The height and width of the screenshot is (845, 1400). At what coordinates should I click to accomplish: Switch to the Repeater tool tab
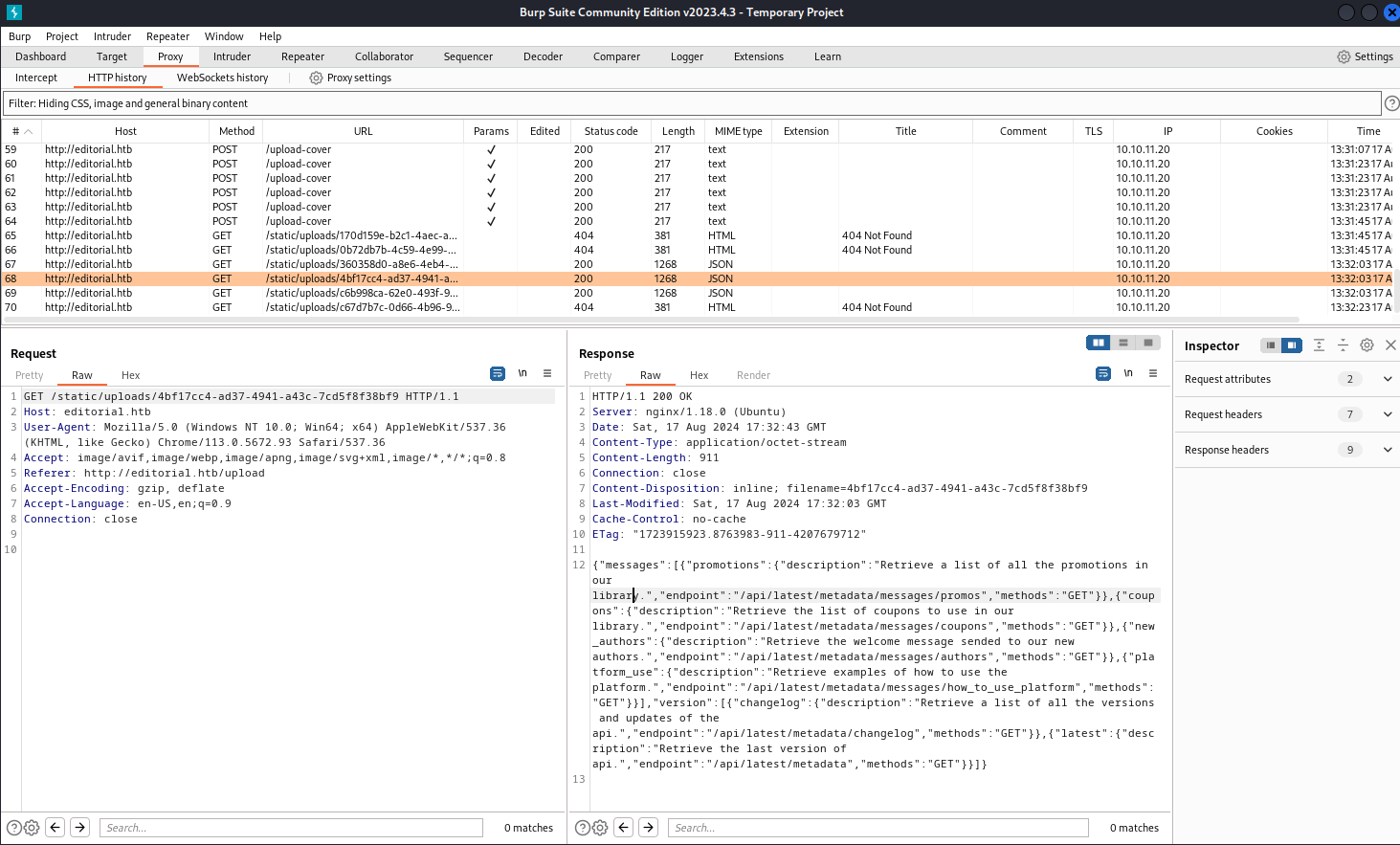(302, 56)
